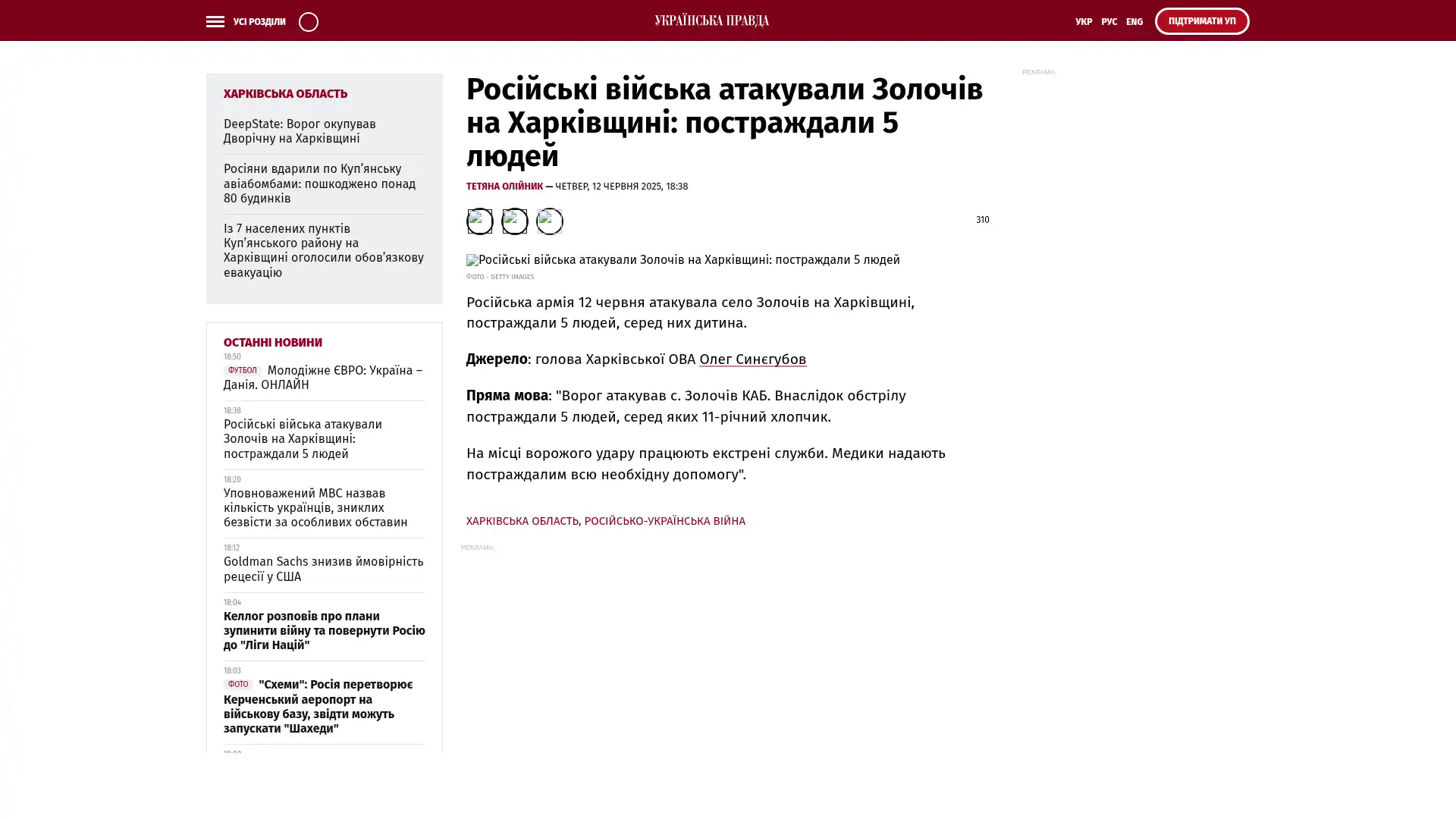Screen dimensions: 1456x819
Task: Switch language to ENG
Action: [1134, 22]
